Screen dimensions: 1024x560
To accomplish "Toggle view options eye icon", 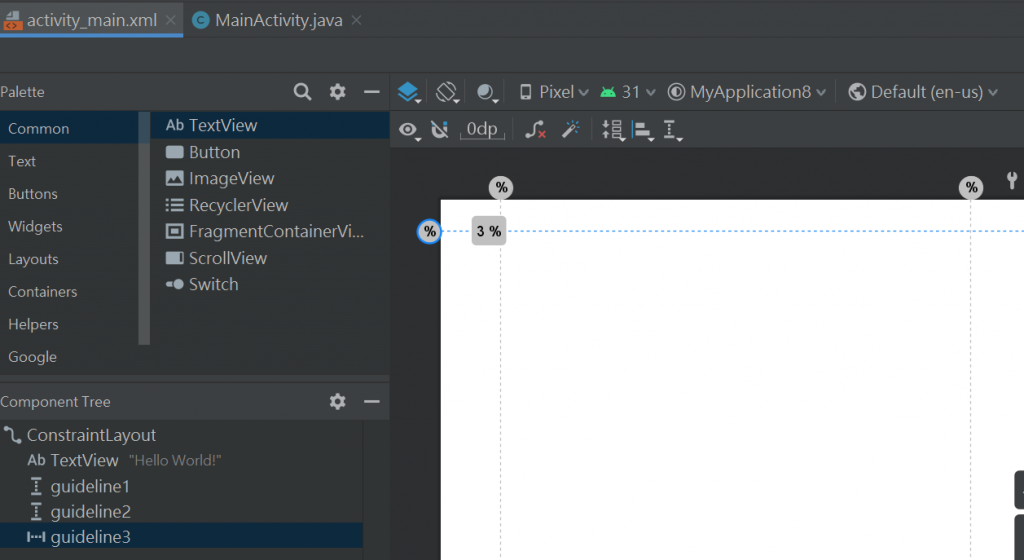I will point(409,131).
